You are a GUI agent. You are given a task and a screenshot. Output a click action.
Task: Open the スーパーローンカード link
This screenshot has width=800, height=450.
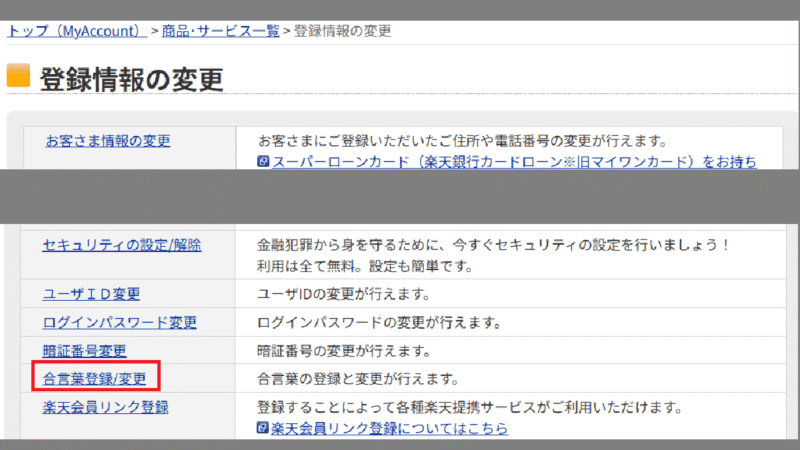(514, 162)
